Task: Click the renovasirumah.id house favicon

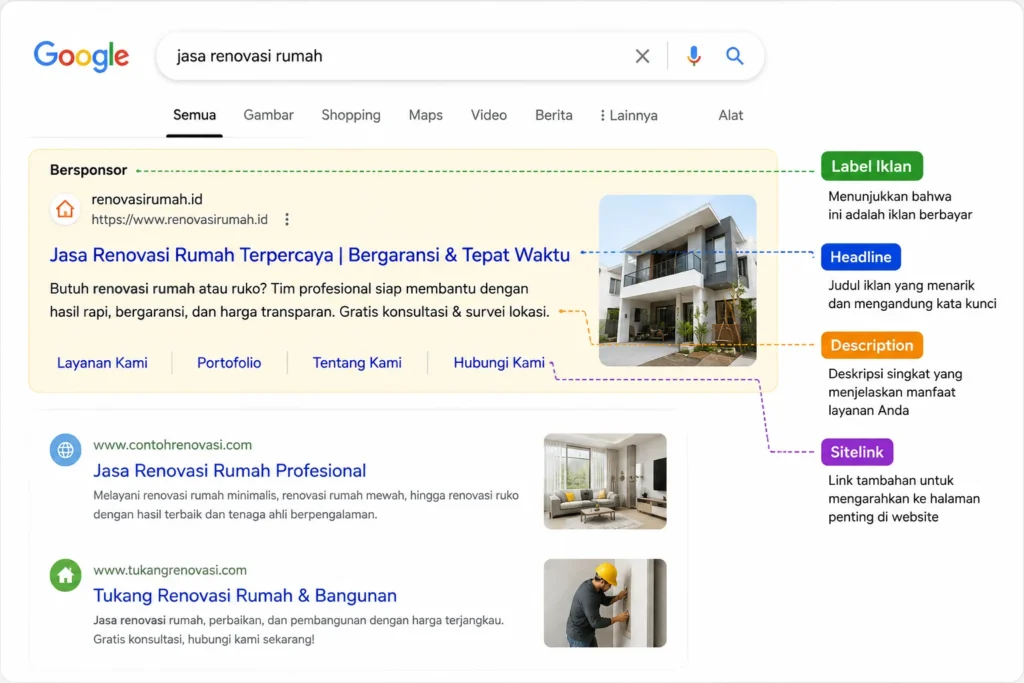Action: point(65,209)
